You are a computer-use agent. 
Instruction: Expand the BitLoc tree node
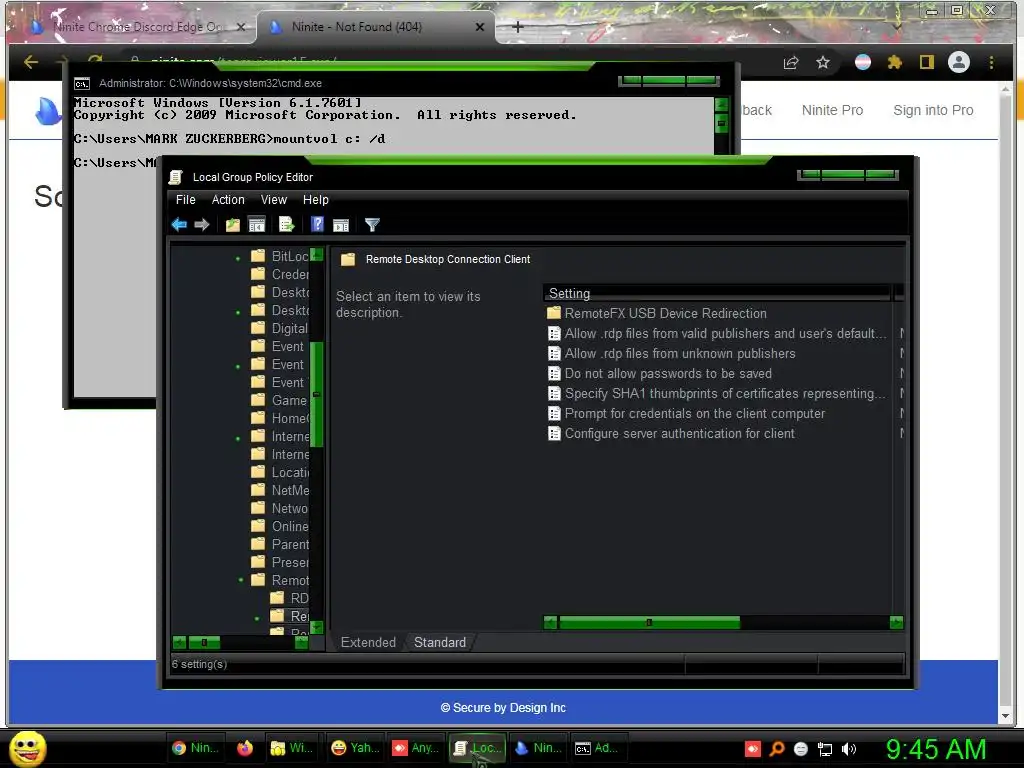(x=238, y=259)
